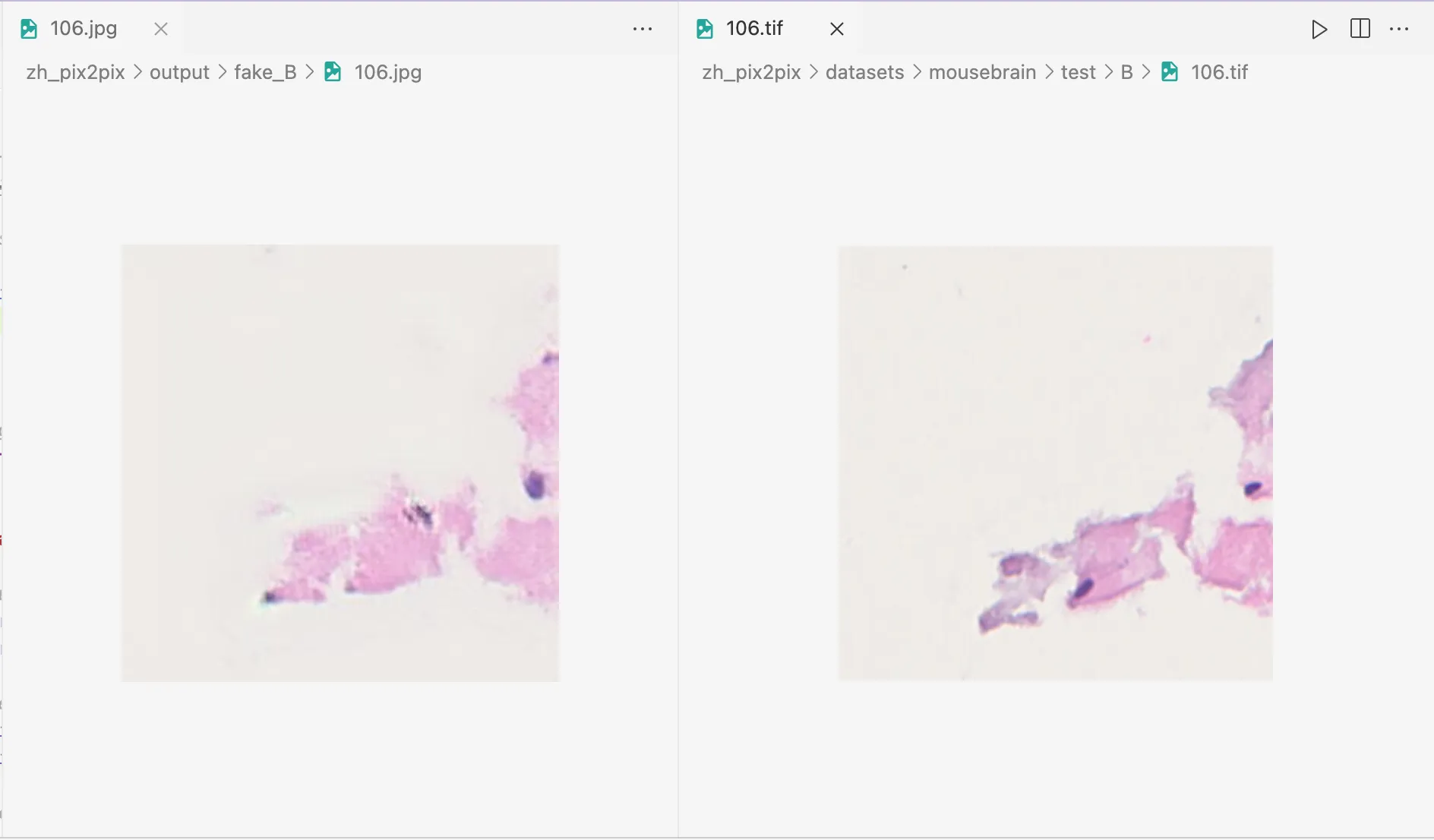Select the datasets breadcrumb item
1434x840 pixels.
[864, 72]
